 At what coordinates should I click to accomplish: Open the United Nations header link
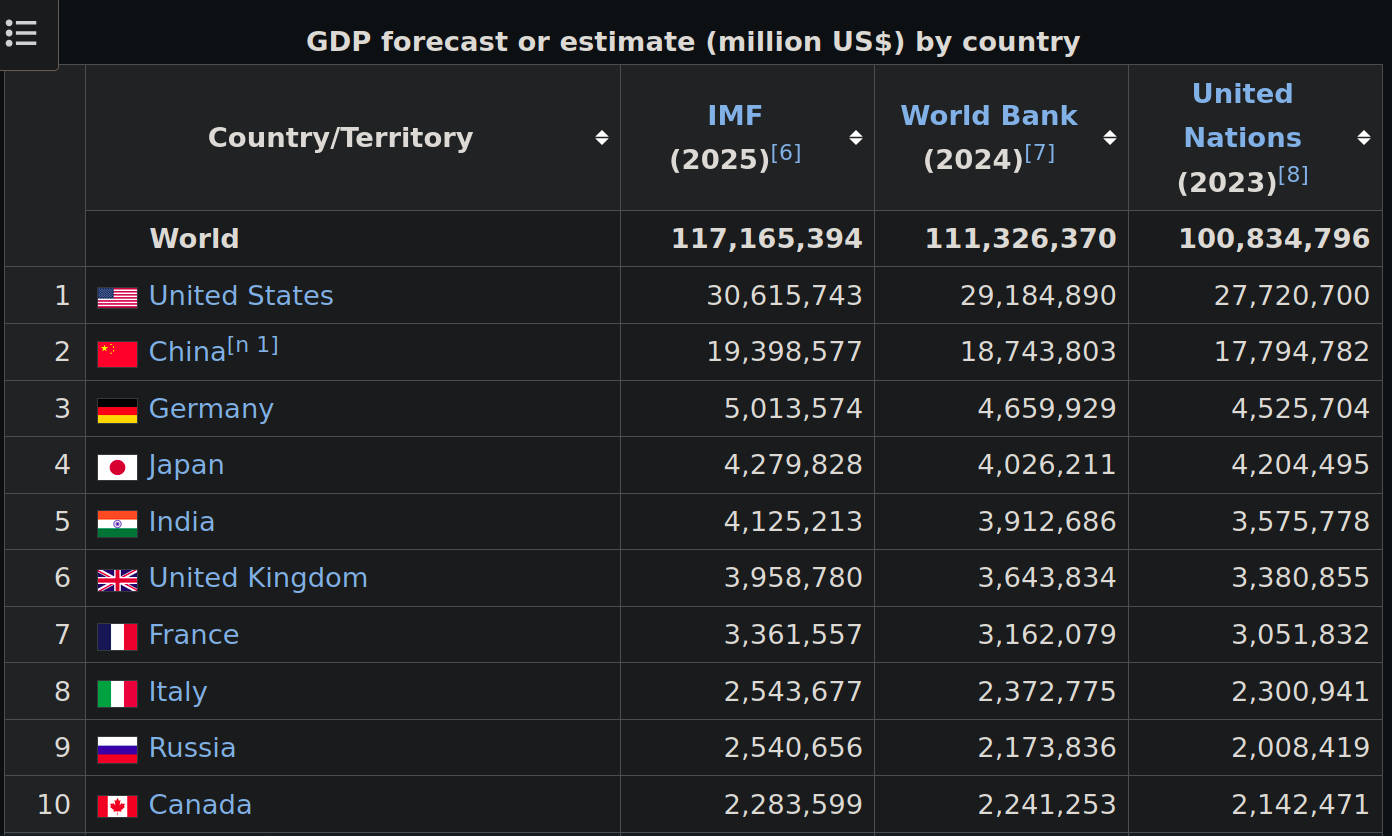[x=1243, y=116]
